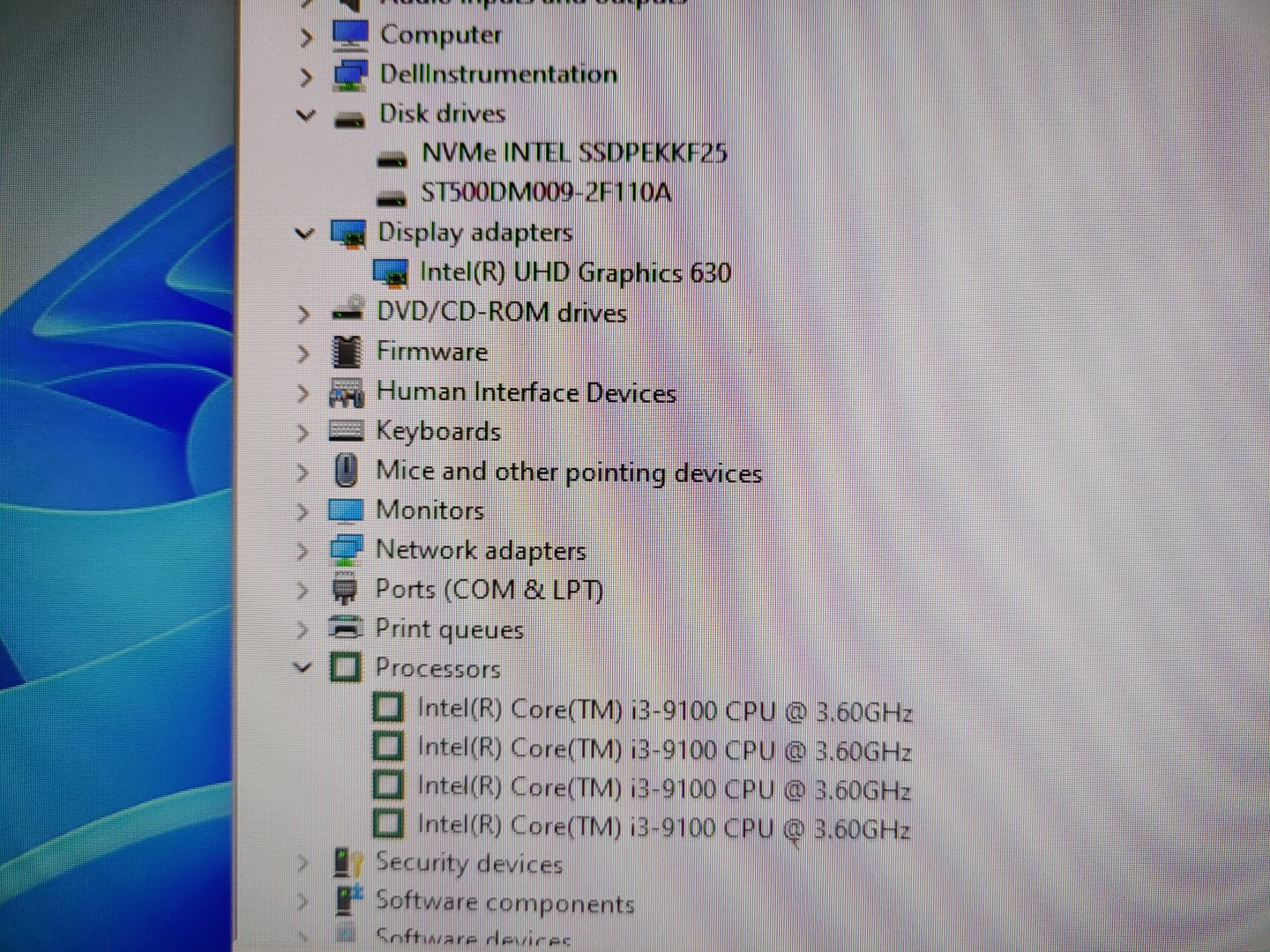Expand the Software components node
Viewport: 1270px width, 952px height.
point(303,902)
